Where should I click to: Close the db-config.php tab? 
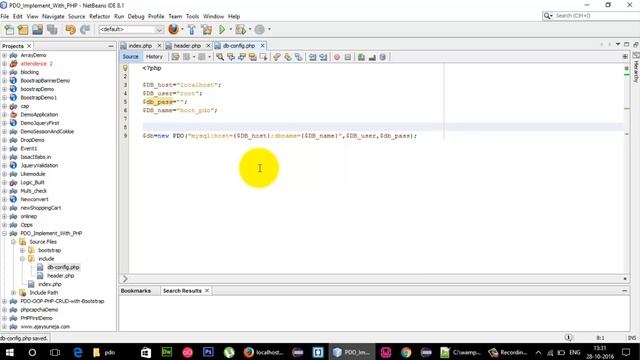pyautogui.click(x=262, y=45)
